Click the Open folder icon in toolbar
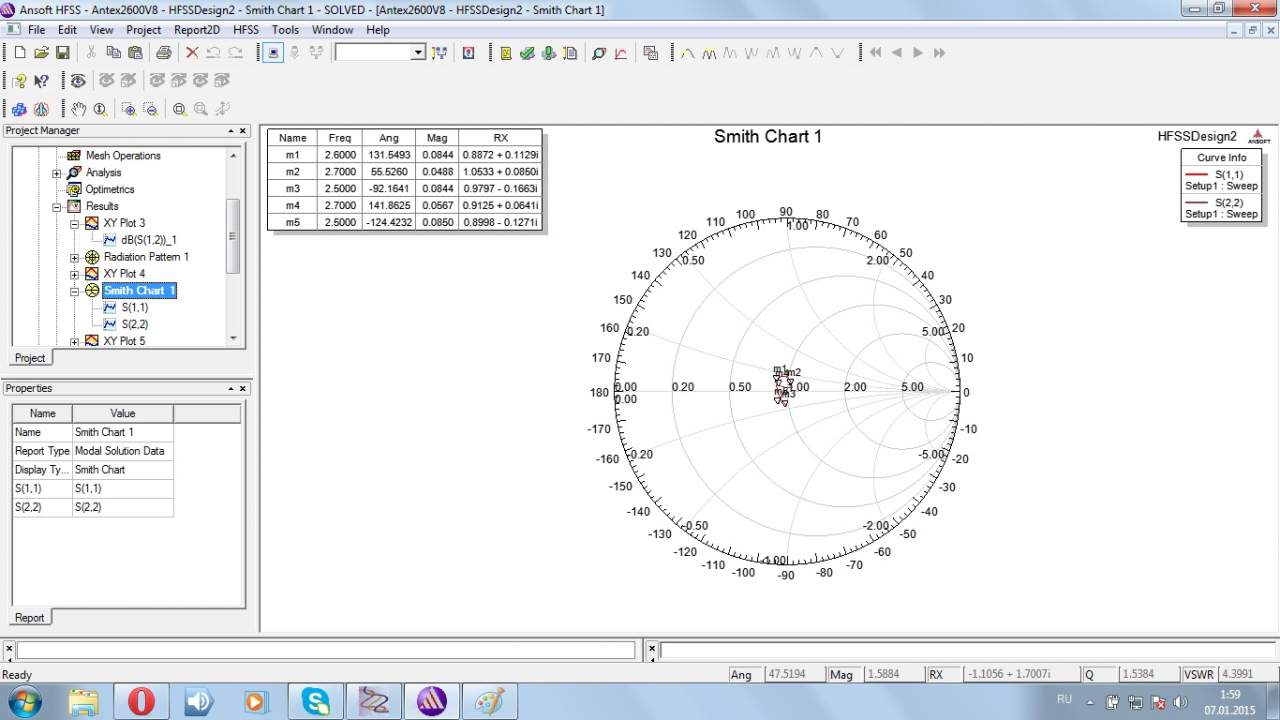This screenshot has width=1280, height=720. click(x=41, y=53)
